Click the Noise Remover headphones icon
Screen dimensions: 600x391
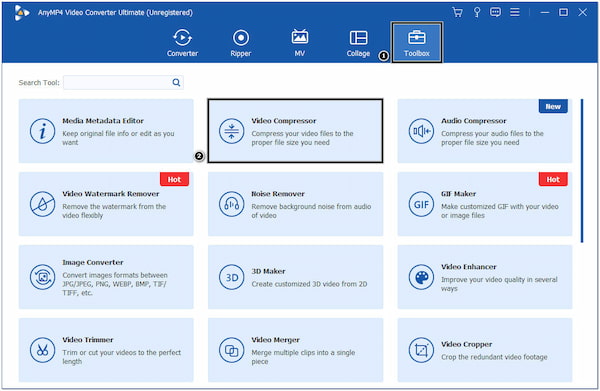pos(232,204)
